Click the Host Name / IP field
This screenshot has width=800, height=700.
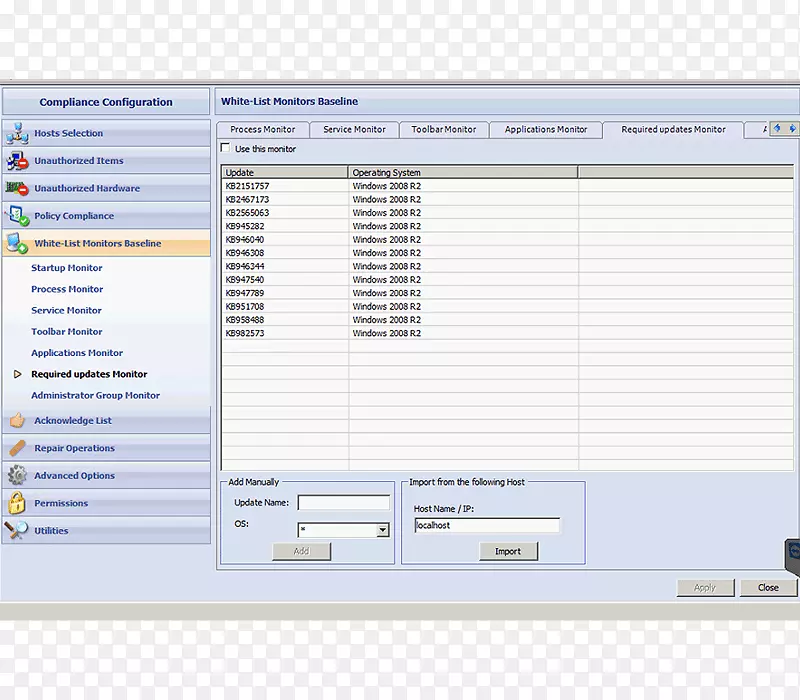487,525
